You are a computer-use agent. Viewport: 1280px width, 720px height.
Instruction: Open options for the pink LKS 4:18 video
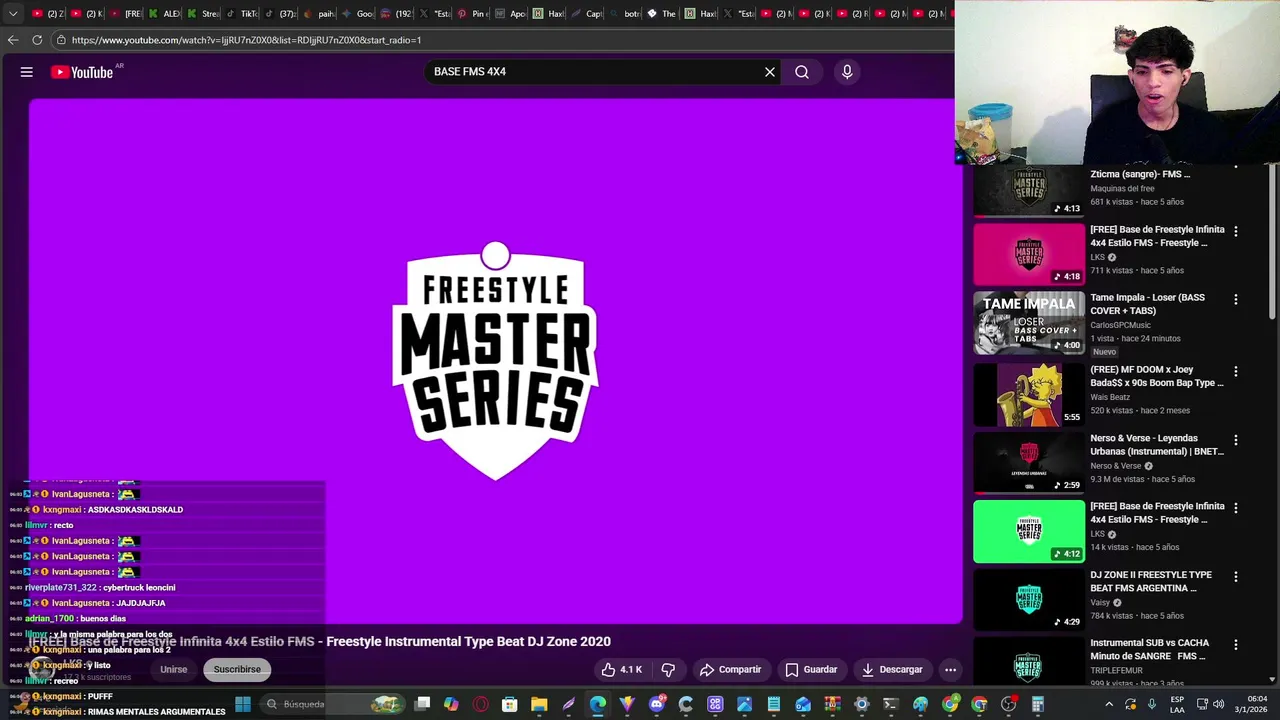(1236, 231)
